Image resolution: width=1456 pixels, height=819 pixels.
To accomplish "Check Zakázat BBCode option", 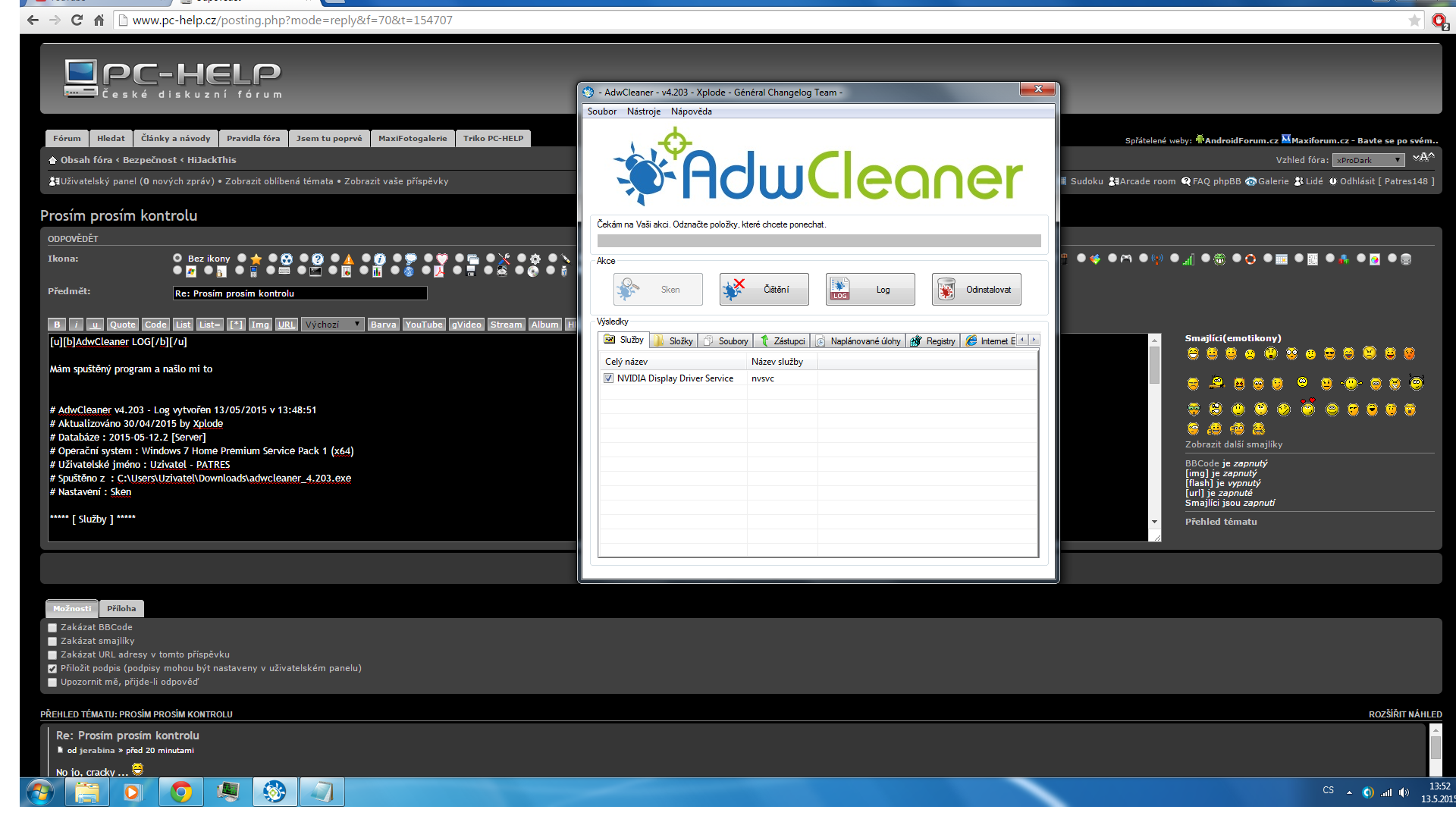I will pos(52,628).
